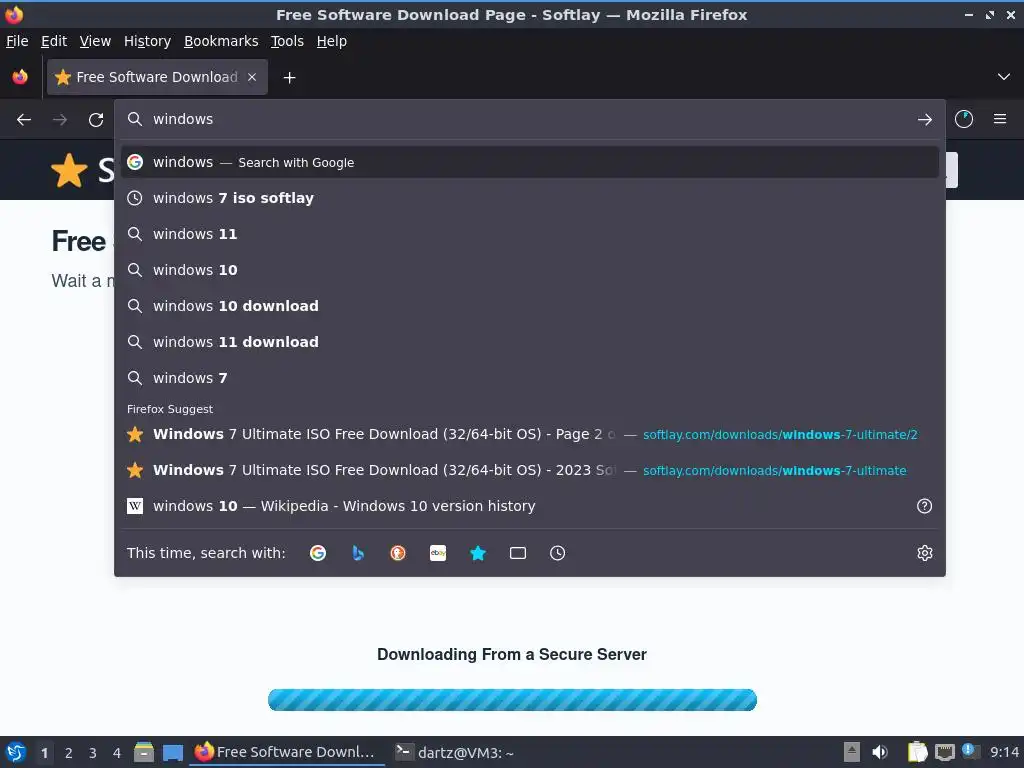Viewport: 1024px width, 768px height.
Task: Click the URL bar text field containing 'windows'
Action: [x=529, y=119]
